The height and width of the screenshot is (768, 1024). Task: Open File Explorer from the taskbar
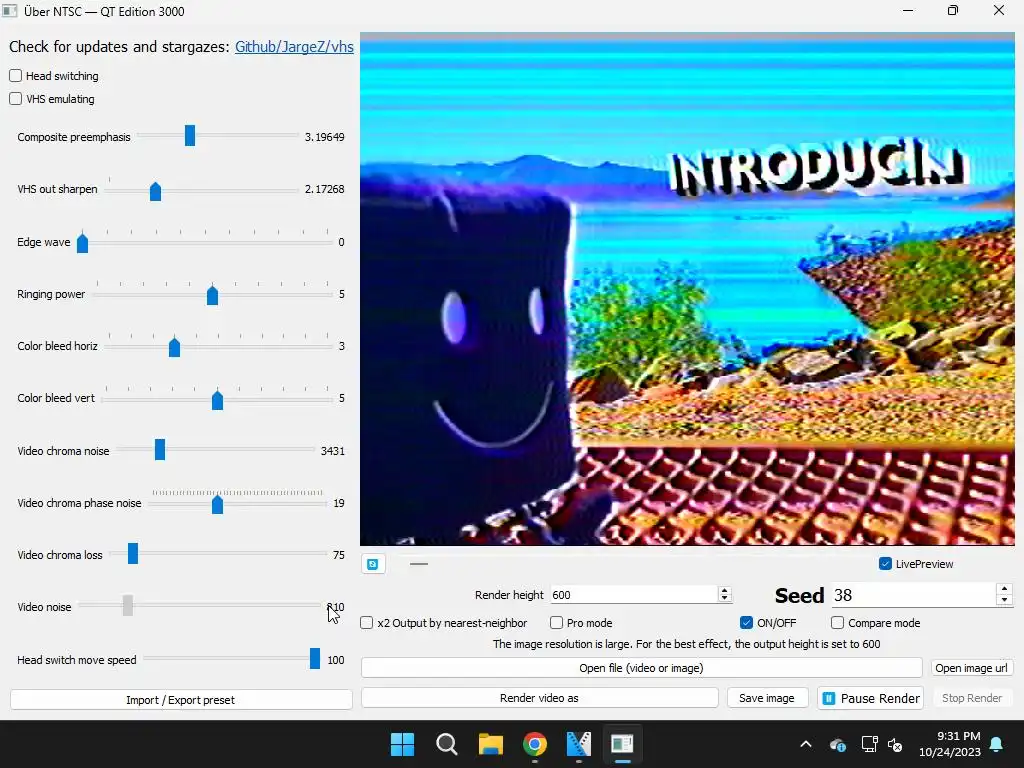[x=490, y=744]
